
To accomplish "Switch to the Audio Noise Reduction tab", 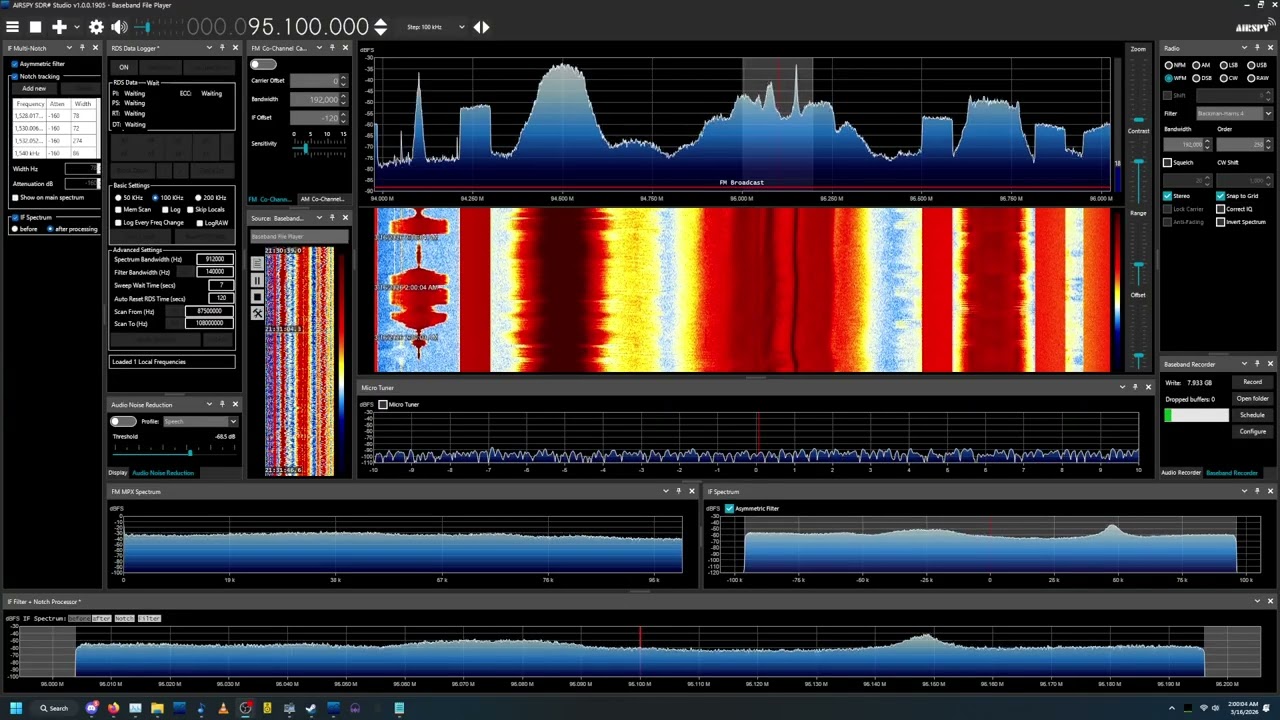I will point(163,472).
